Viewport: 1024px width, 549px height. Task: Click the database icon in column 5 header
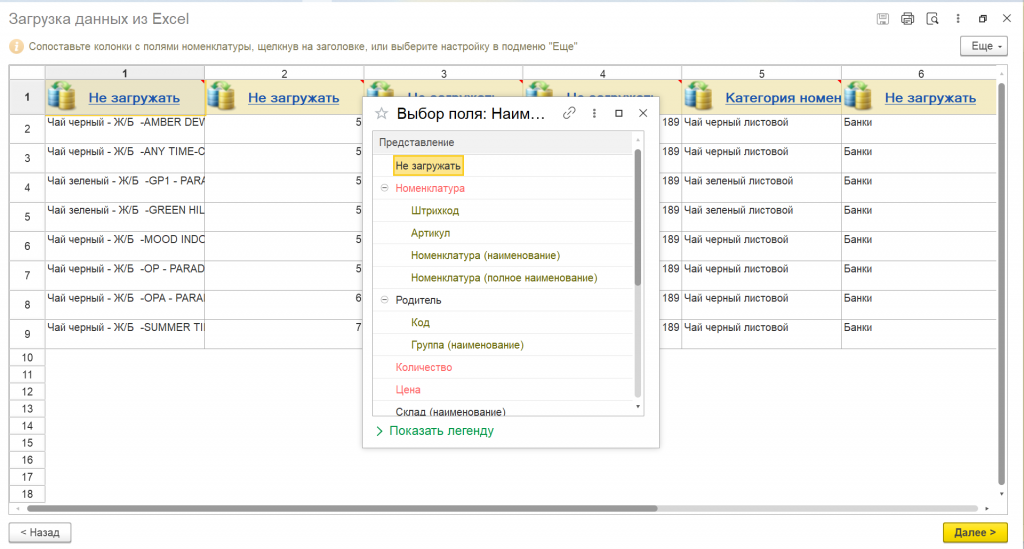[698, 96]
